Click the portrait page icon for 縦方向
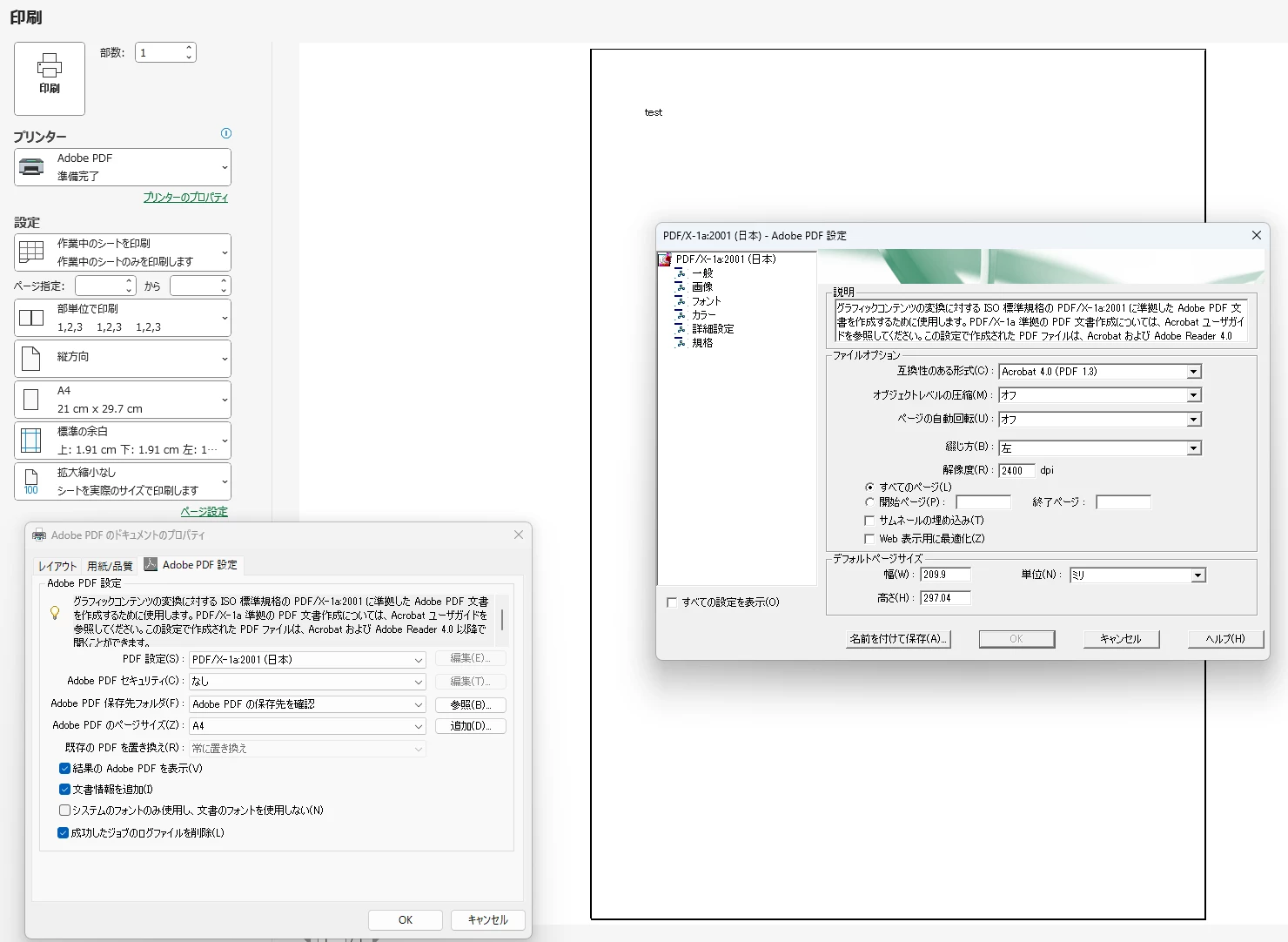This screenshot has width=1288, height=942. (31, 358)
